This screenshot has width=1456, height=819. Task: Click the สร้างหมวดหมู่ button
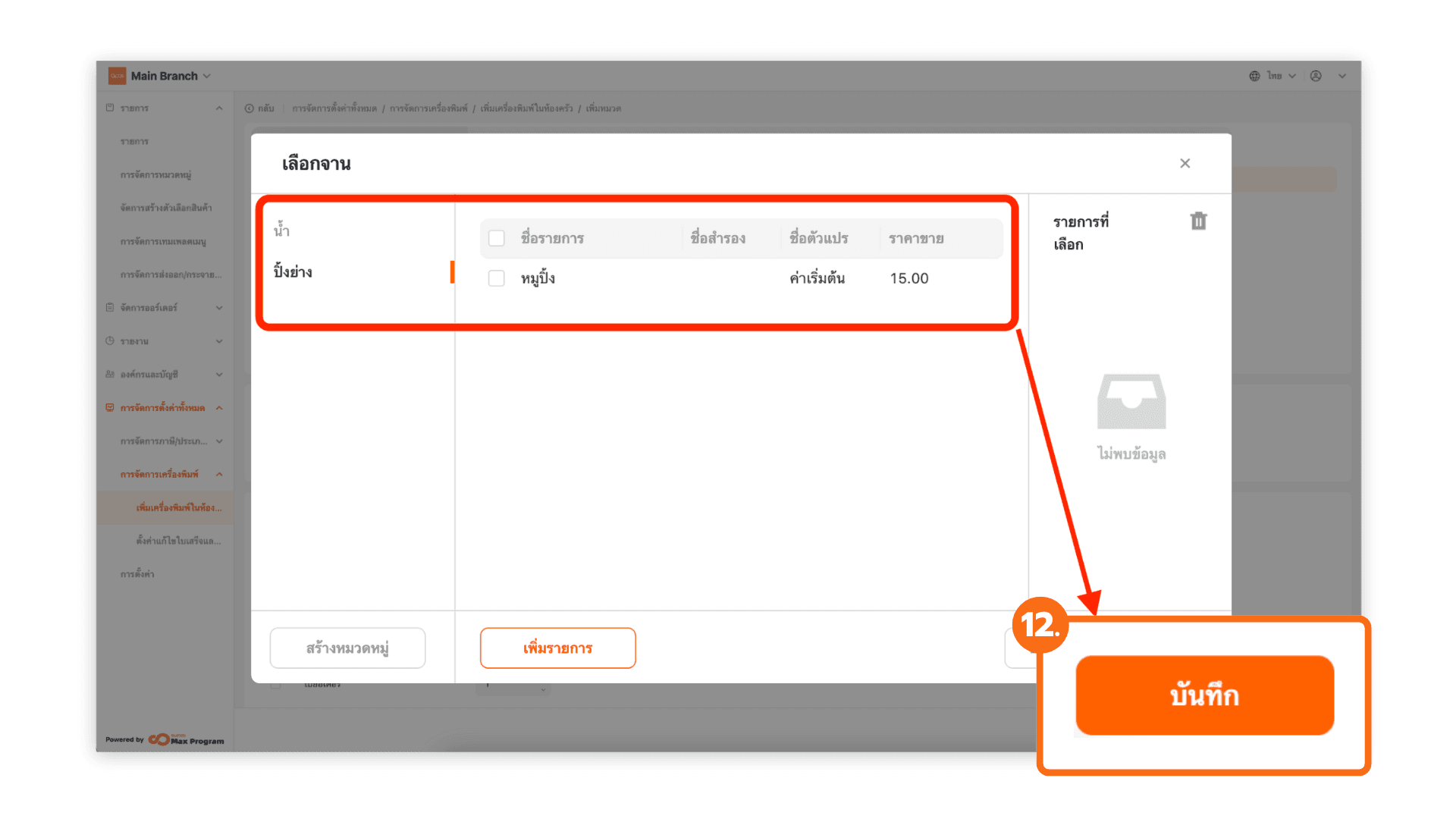click(x=347, y=648)
